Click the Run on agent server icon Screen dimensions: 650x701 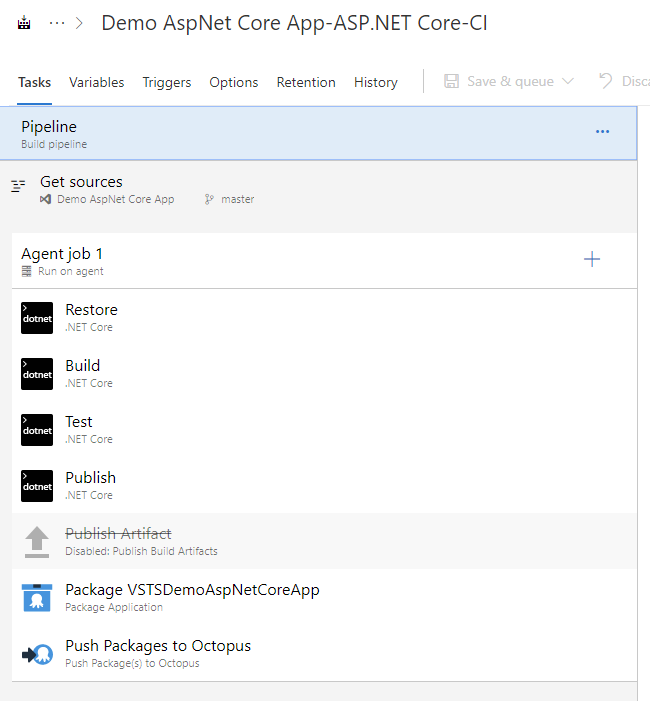(26, 271)
